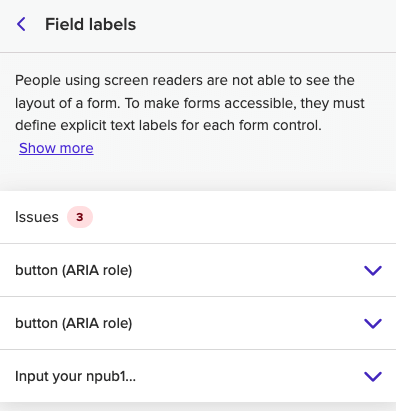Open the second button (ARIA role) issue label
396x411 pixels.
pos(74,323)
